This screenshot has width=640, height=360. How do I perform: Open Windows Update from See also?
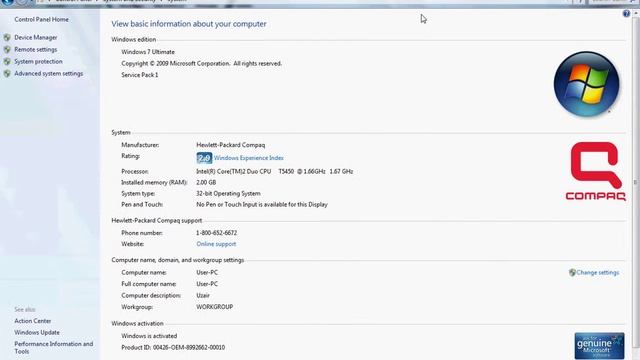pyautogui.click(x=37, y=332)
